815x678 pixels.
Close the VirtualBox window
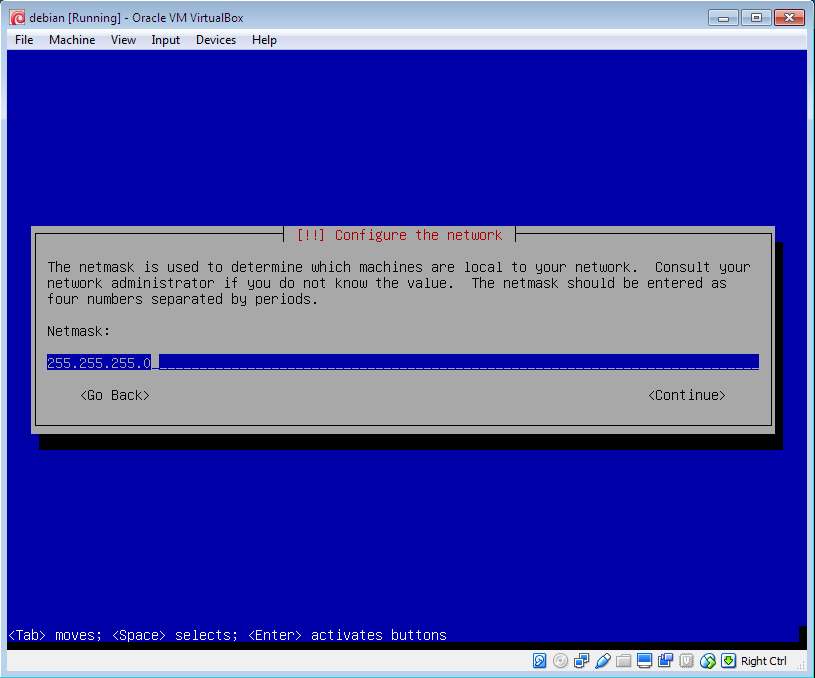click(789, 18)
